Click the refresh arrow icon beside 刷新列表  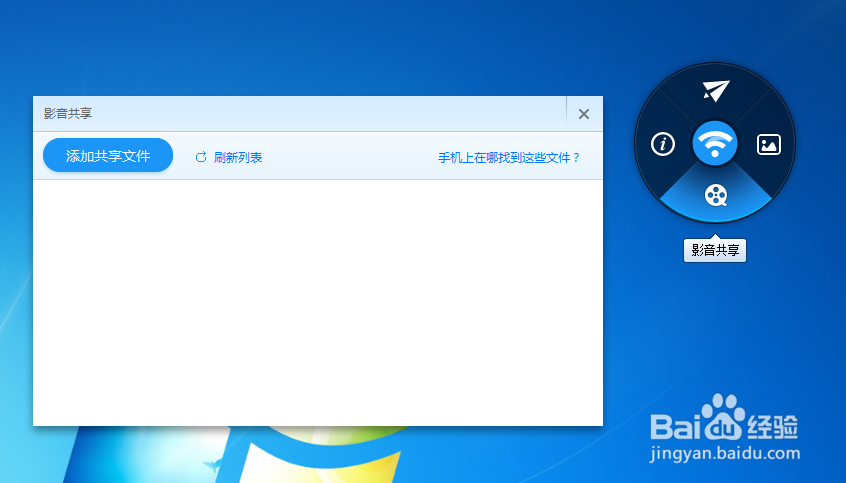click(x=201, y=157)
